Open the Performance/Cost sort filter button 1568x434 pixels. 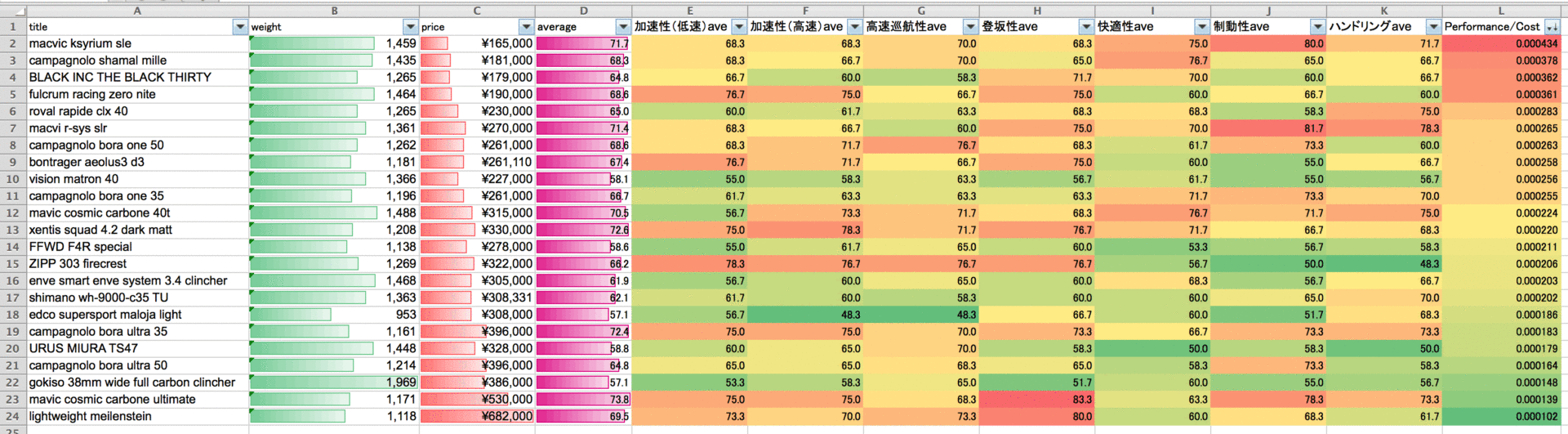[1552, 27]
